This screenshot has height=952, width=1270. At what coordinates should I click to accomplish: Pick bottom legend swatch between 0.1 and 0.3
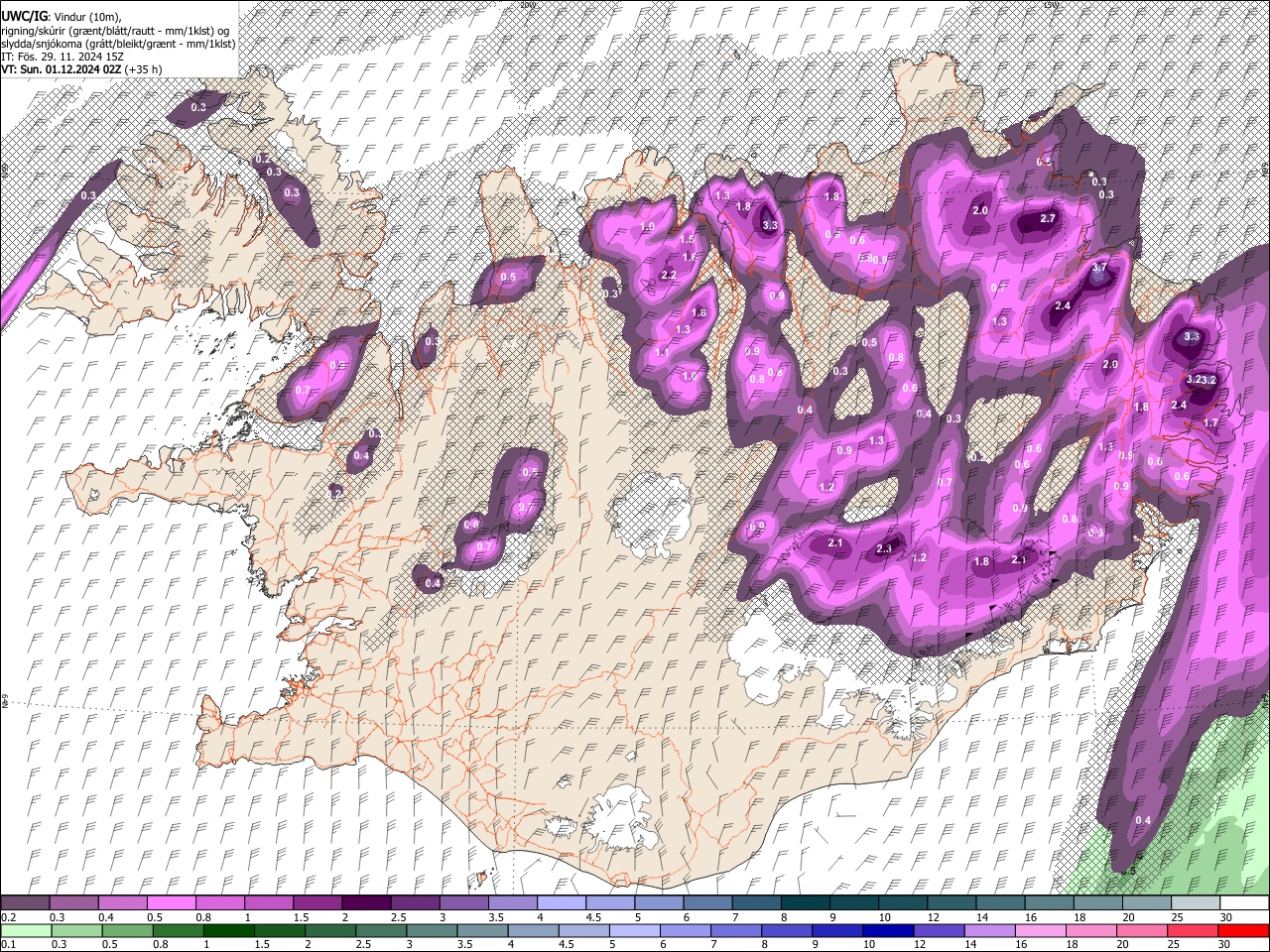click(25, 930)
